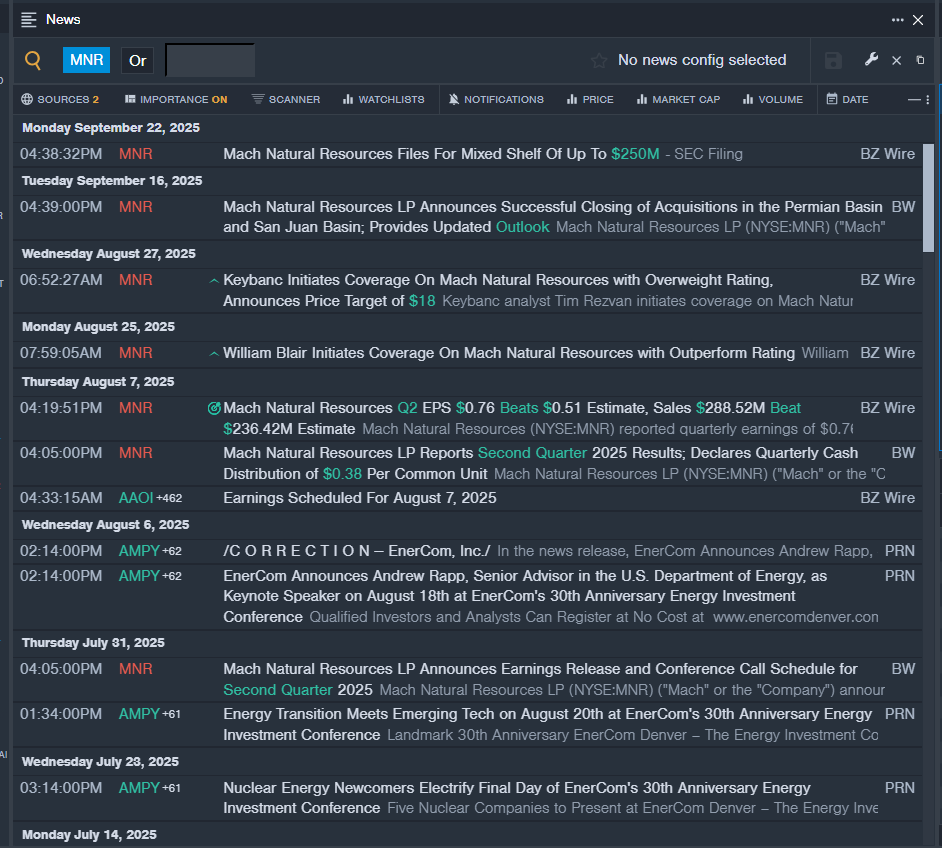Toggle the Notifications filter
The height and width of the screenshot is (848, 942).
coord(496,100)
